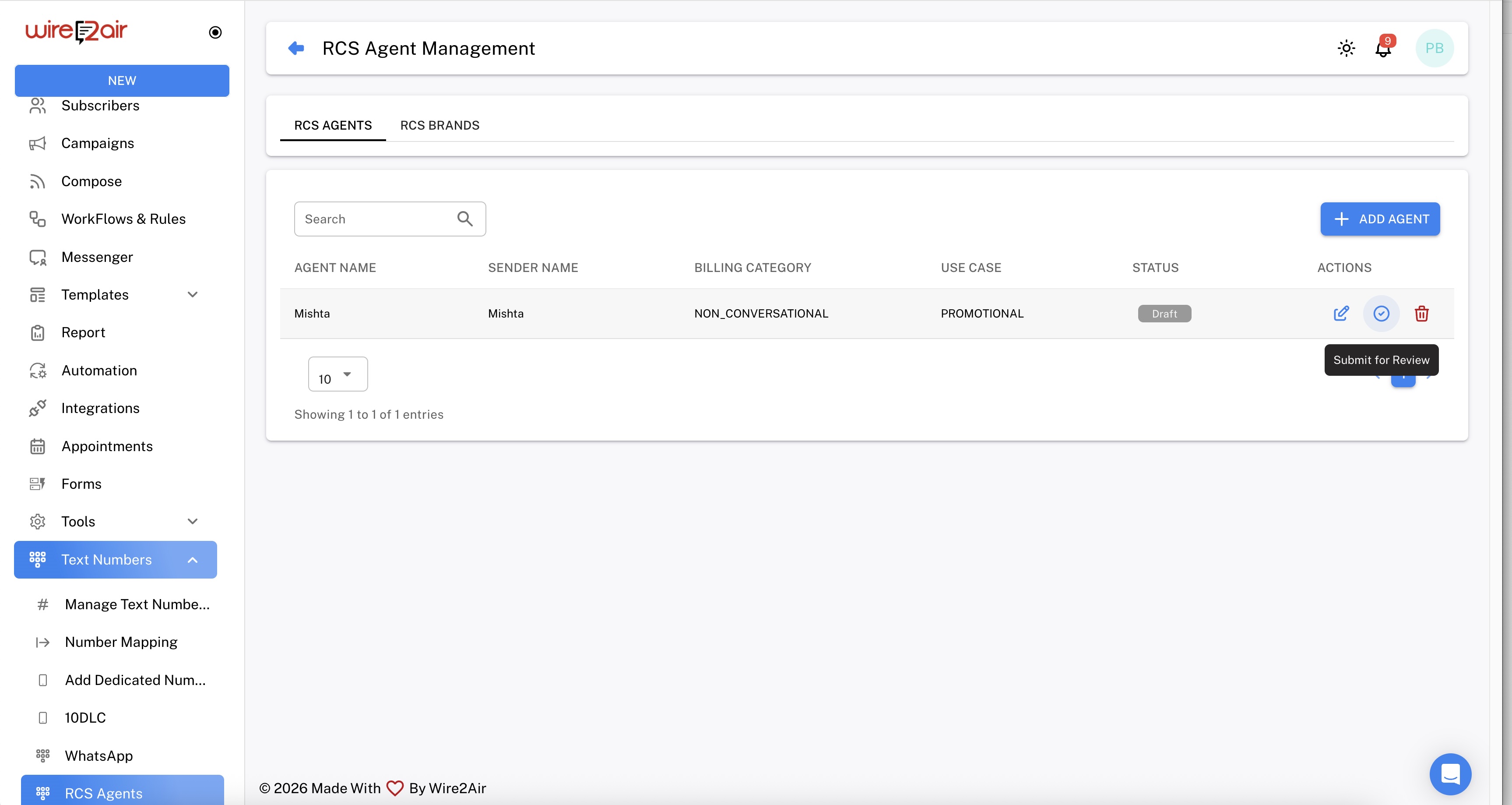The image size is (1512, 805).
Task: Expand the Templates menu
Action: 193,295
